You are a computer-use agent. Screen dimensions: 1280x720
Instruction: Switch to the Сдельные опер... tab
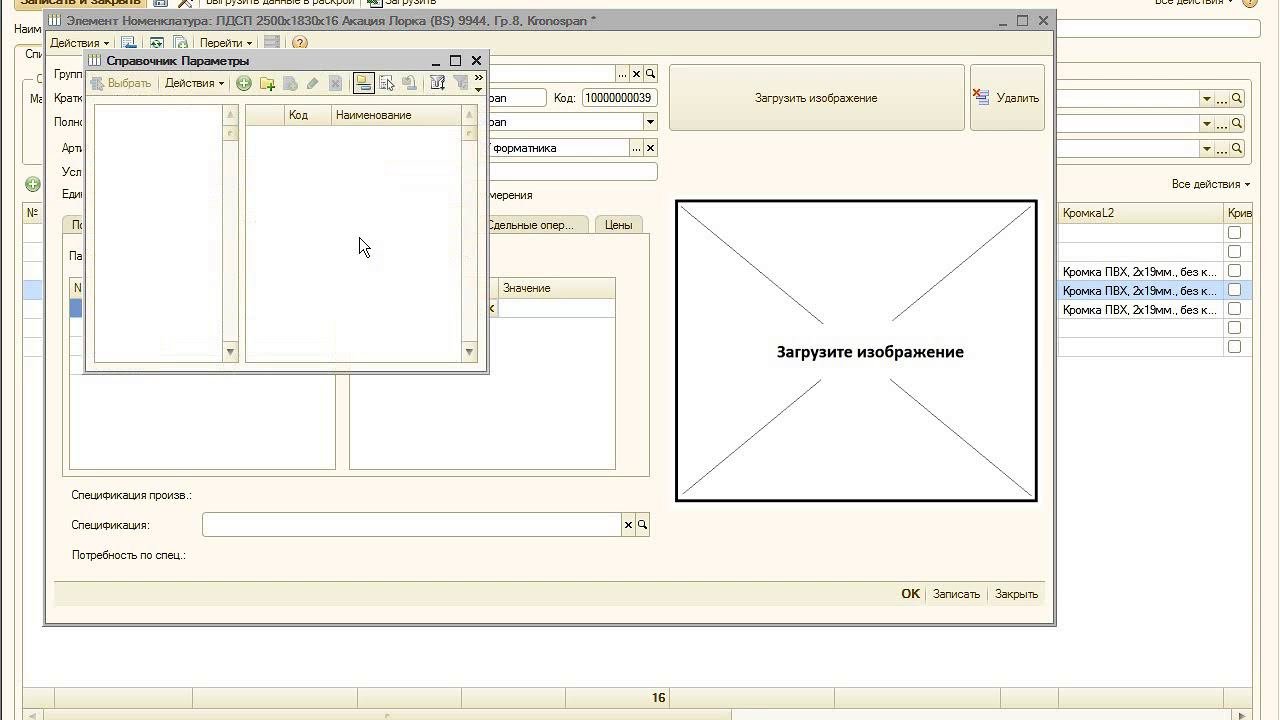(x=532, y=225)
